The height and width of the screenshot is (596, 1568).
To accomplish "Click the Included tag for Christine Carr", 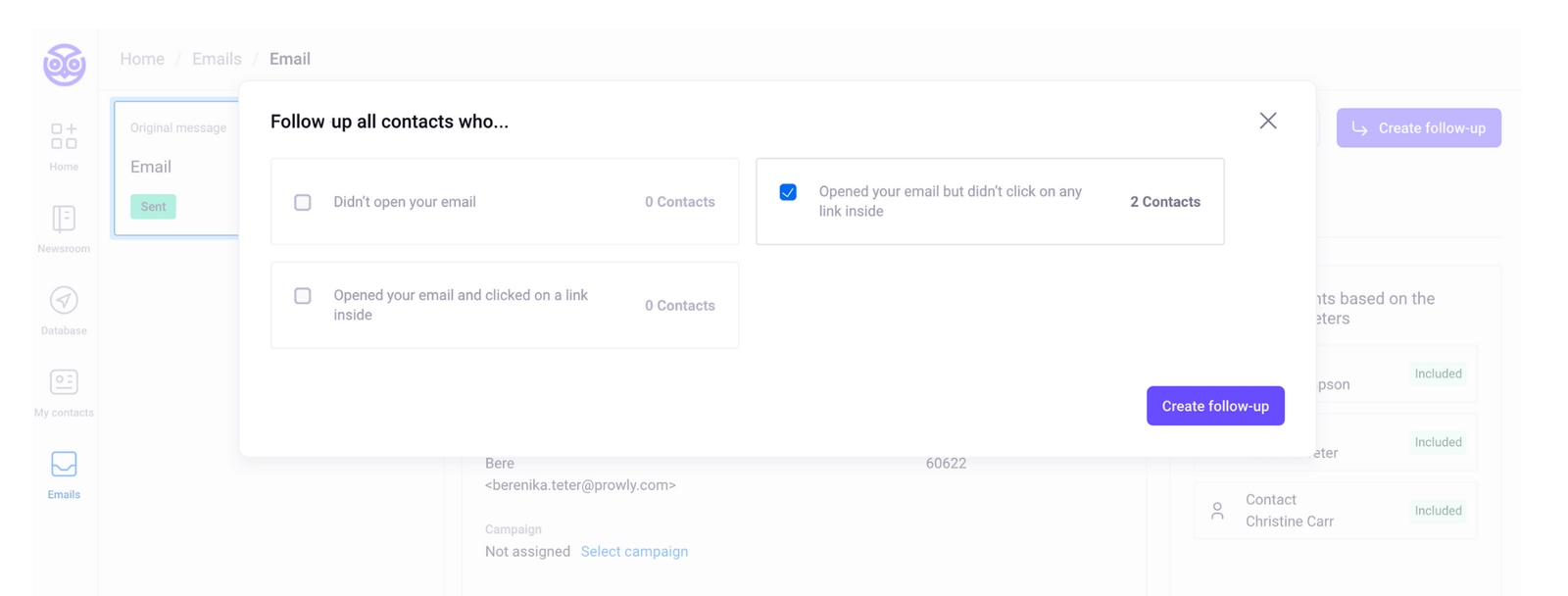I will [1438, 511].
